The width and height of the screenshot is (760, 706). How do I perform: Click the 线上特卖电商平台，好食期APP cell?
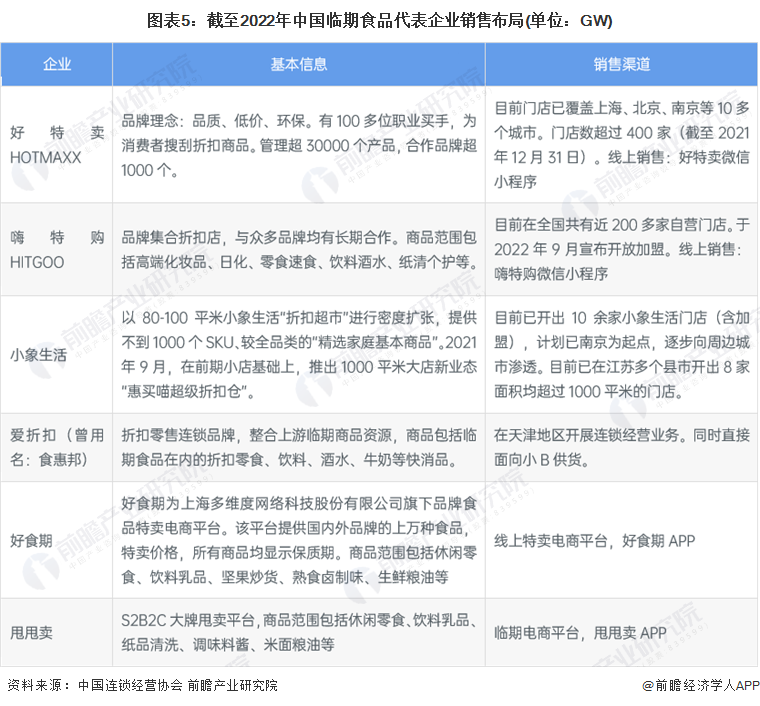(621, 540)
